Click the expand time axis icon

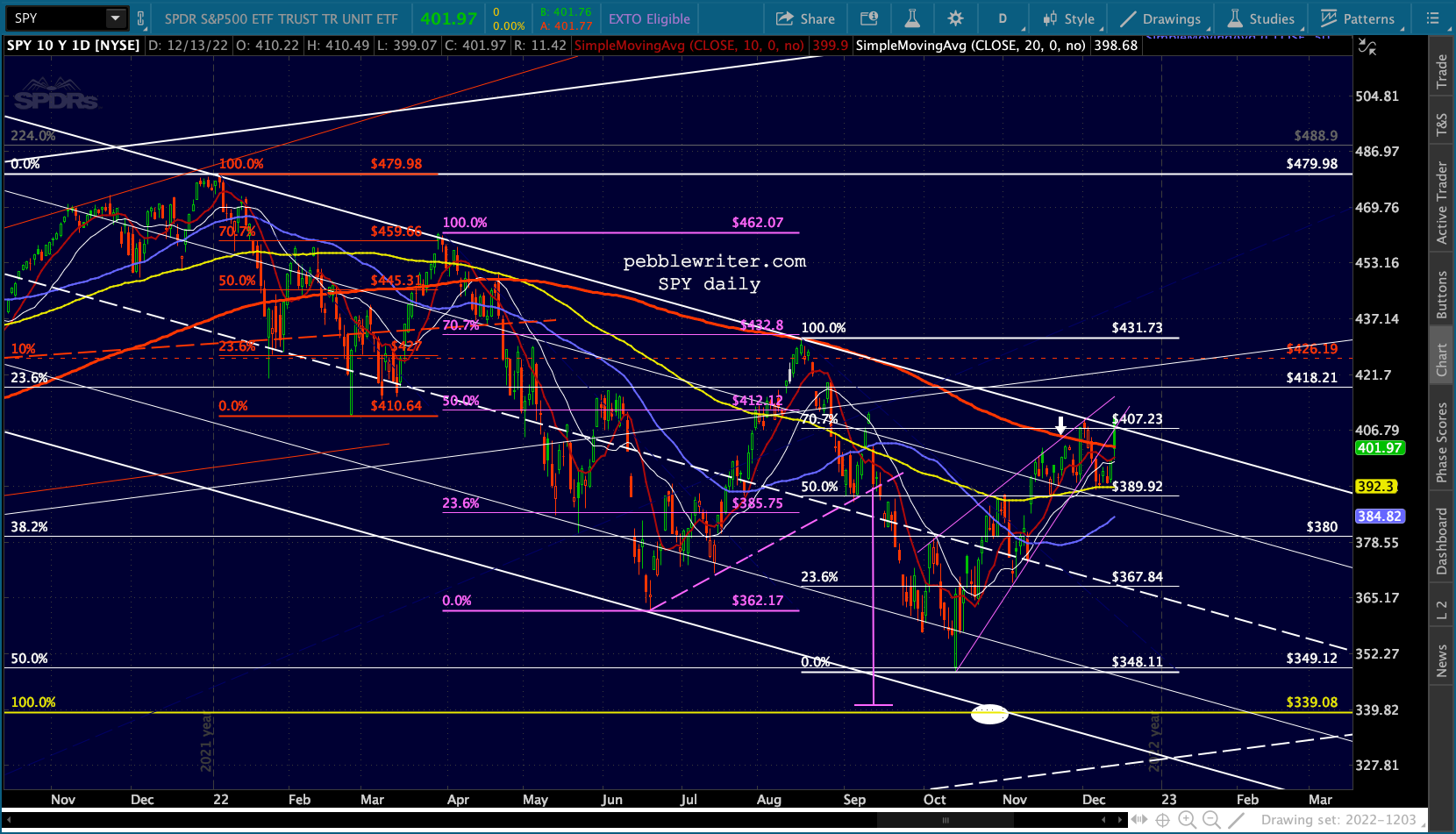click(x=1139, y=821)
